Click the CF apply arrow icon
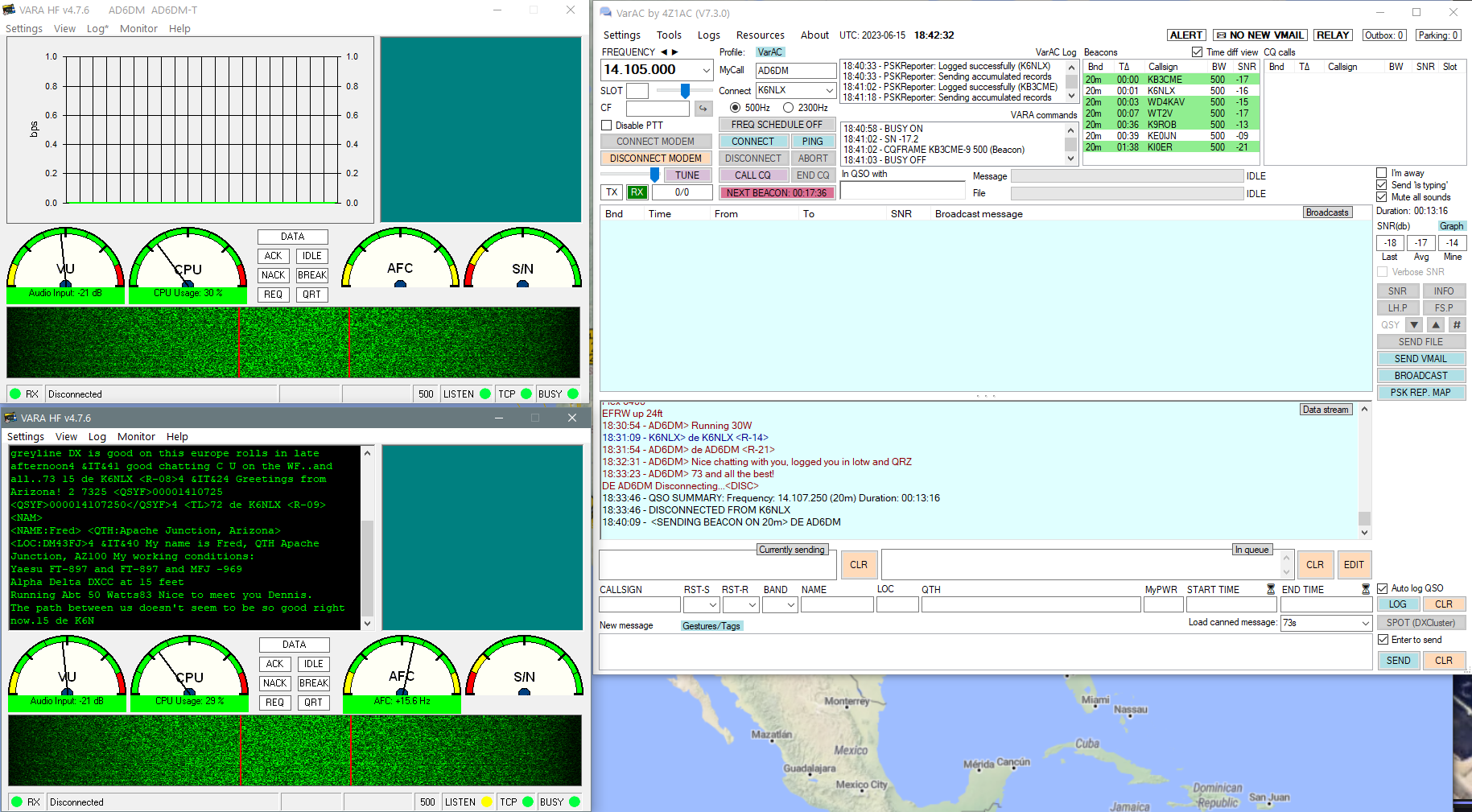The width and height of the screenshot is (1472, 812). pos(703,108)
